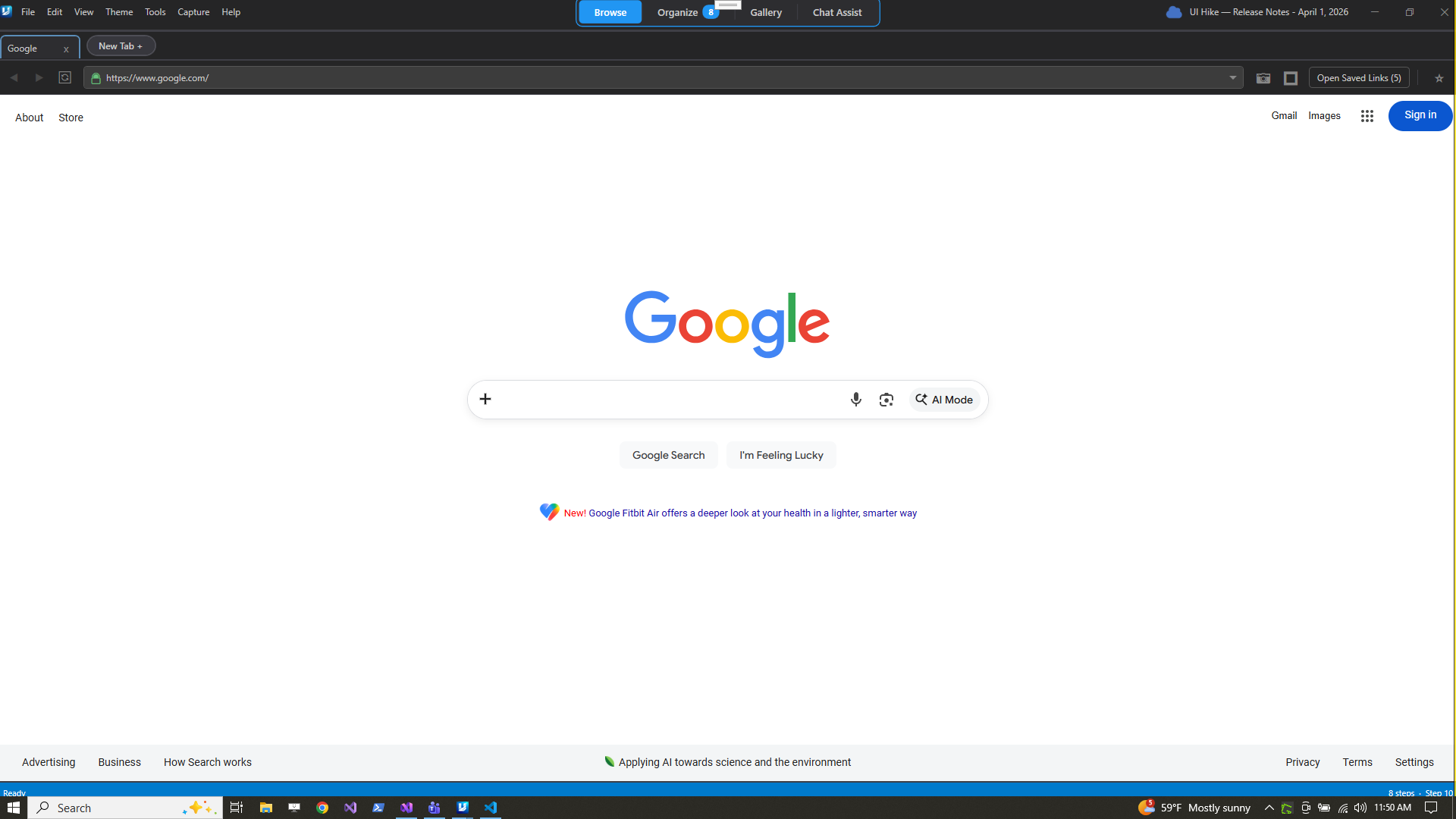1456x819 pixels.
Task: Refresh the page using the reload icon
Action: pyautogui.click(x=65, y=77)
